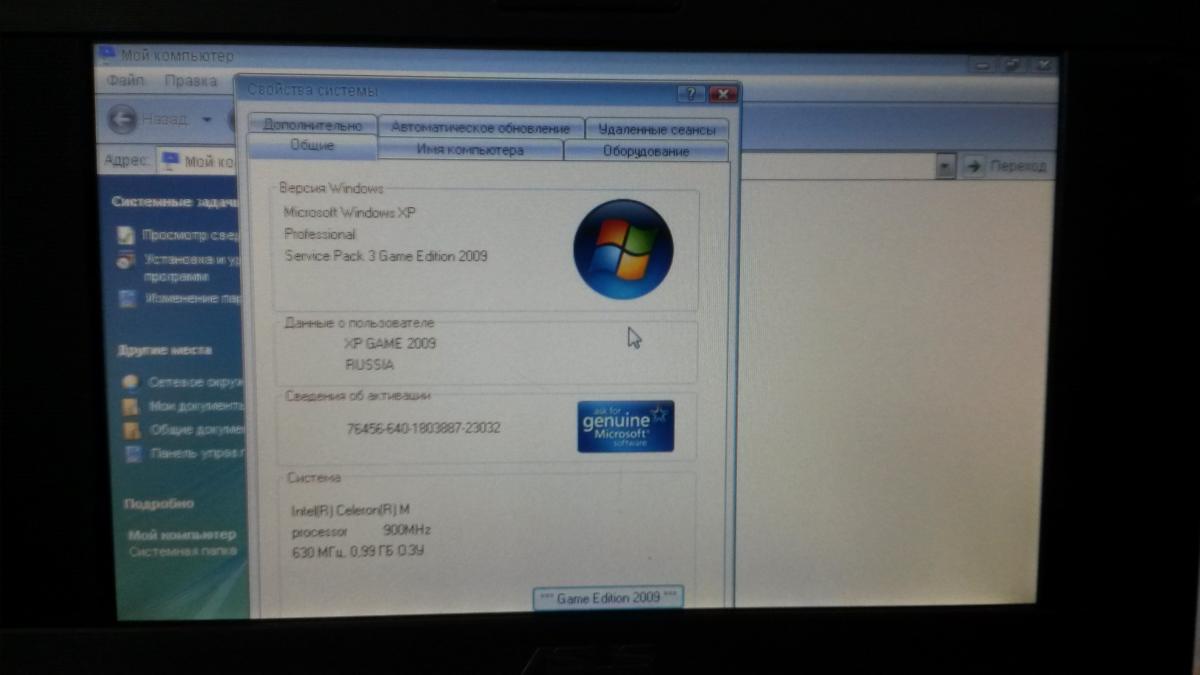Click the Установка и удаление программ icon
Image resolution: width=1200 pixels, height=675 pixels.
[x=126, y=261]
